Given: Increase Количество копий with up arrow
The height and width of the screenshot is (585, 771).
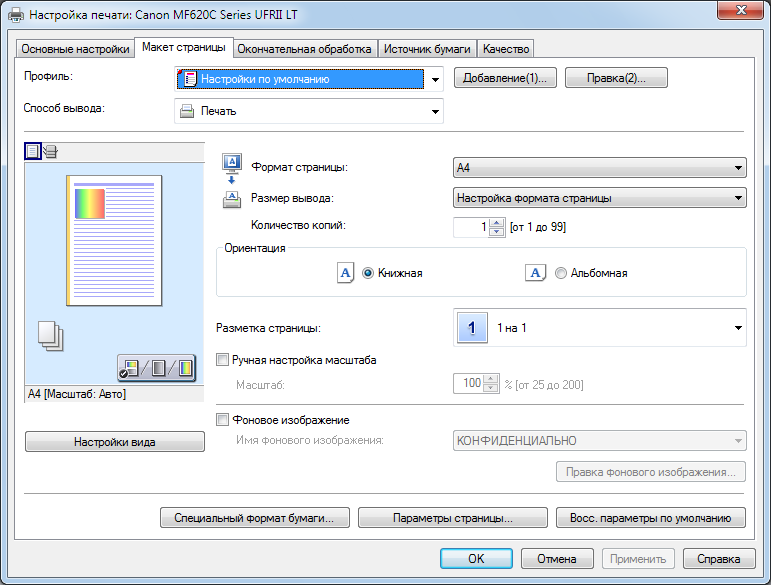Looking at the screenshot, I should [x=497, y=222].
